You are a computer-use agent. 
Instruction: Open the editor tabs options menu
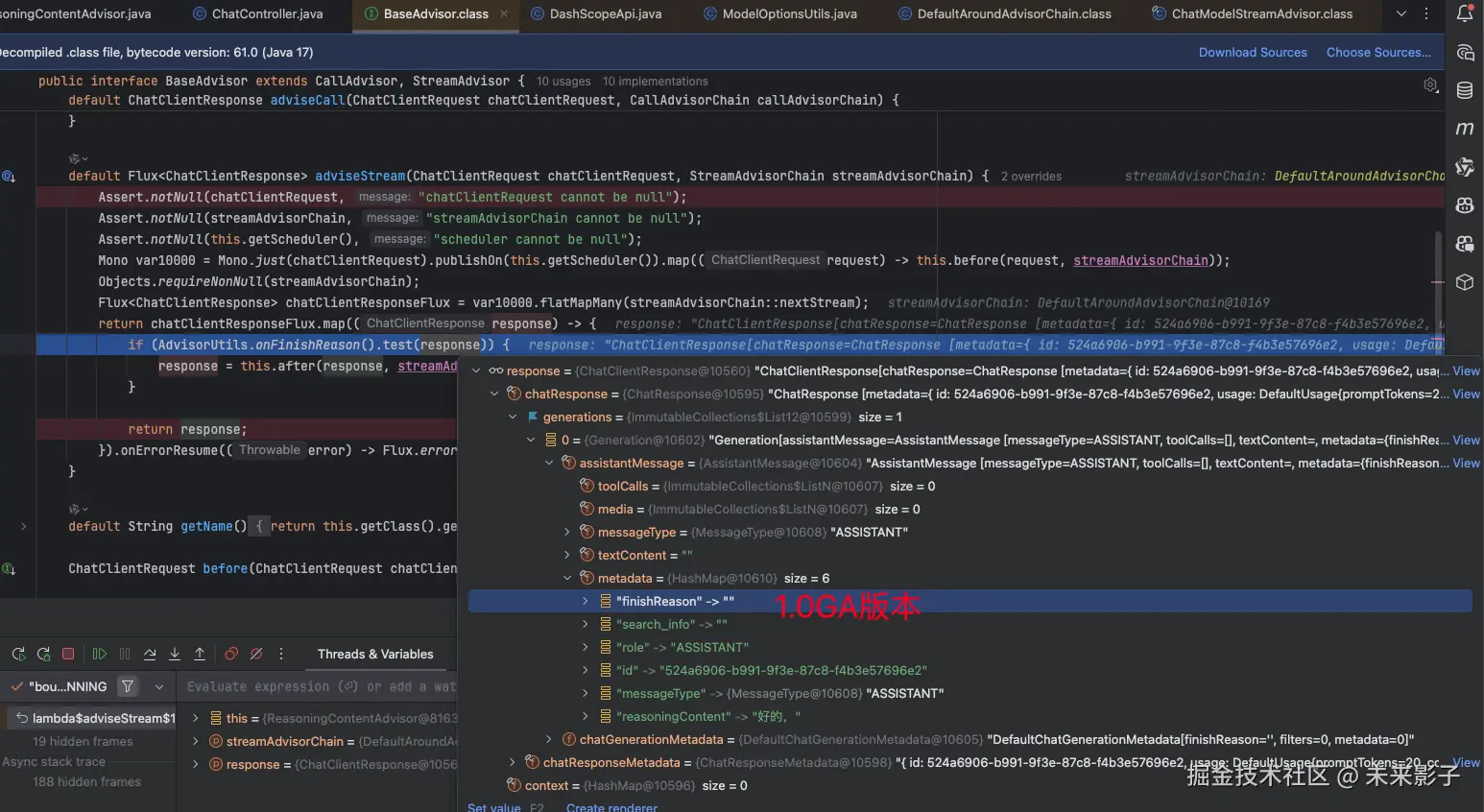coord(1426,13)
